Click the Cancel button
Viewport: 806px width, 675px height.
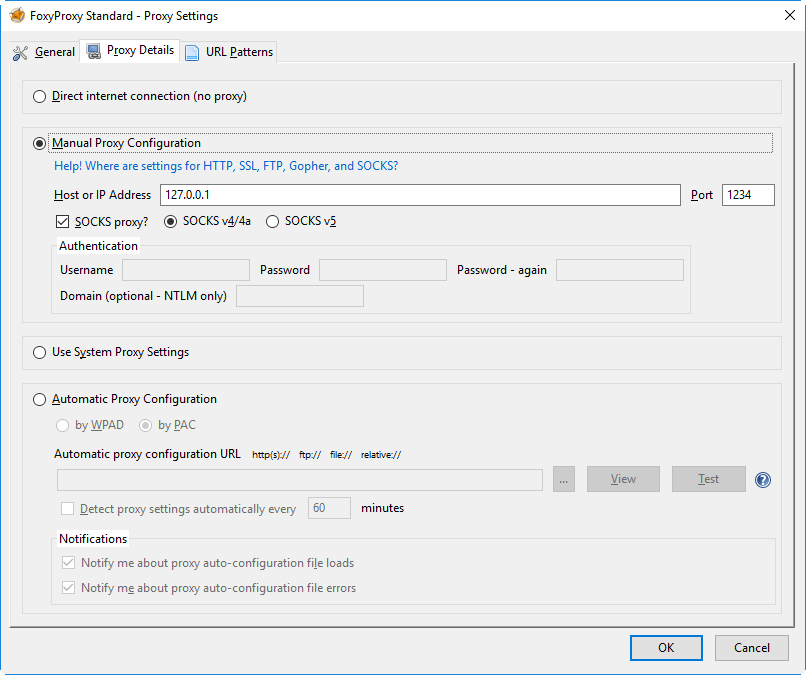pos(752,648)
